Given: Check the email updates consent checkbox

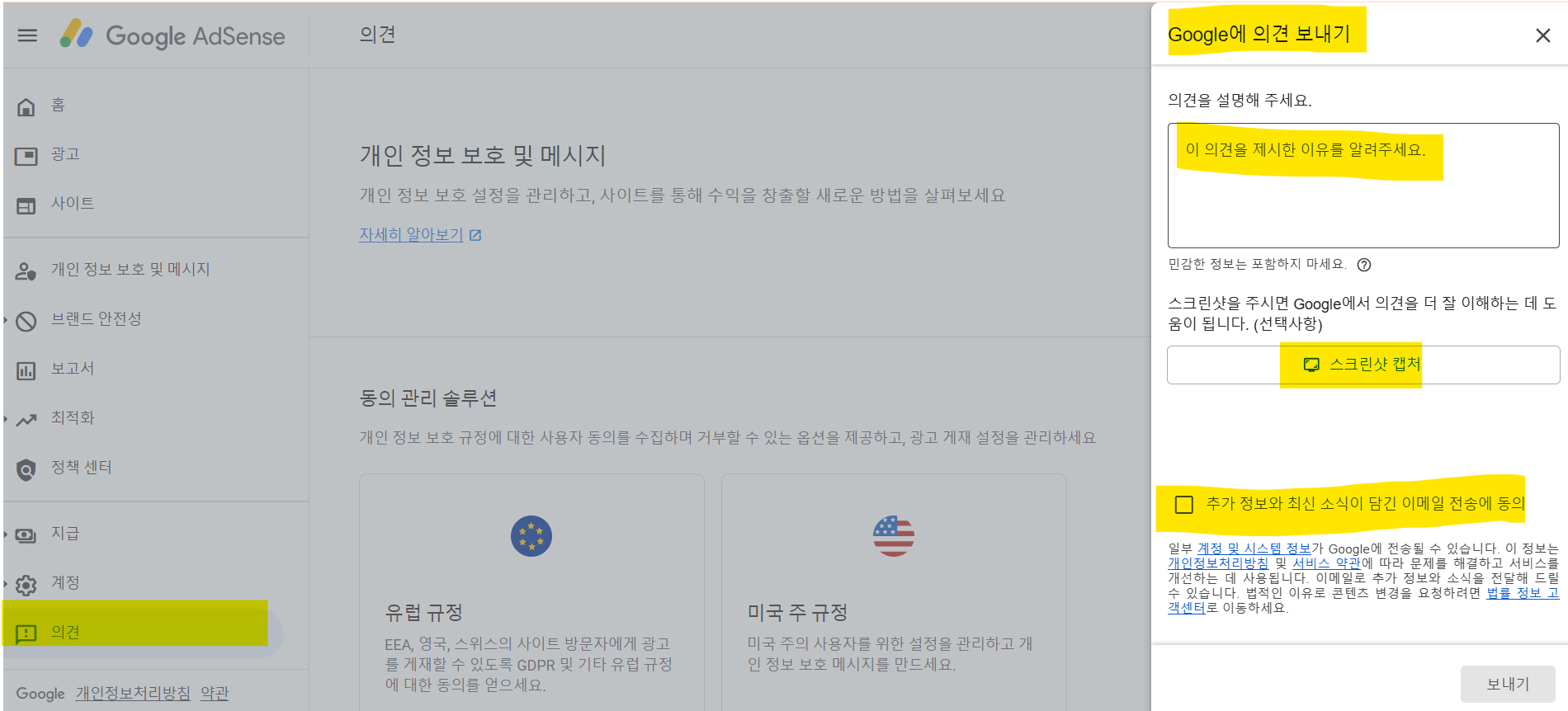Looking at the screenshot, I should click(x=1184, y=504).
